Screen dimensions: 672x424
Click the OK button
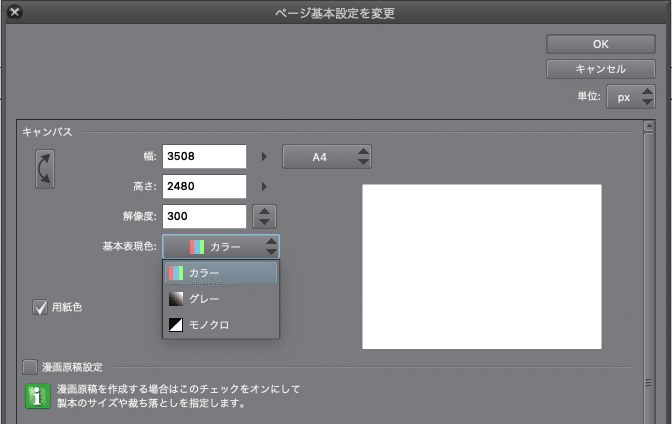coord(600,44)
